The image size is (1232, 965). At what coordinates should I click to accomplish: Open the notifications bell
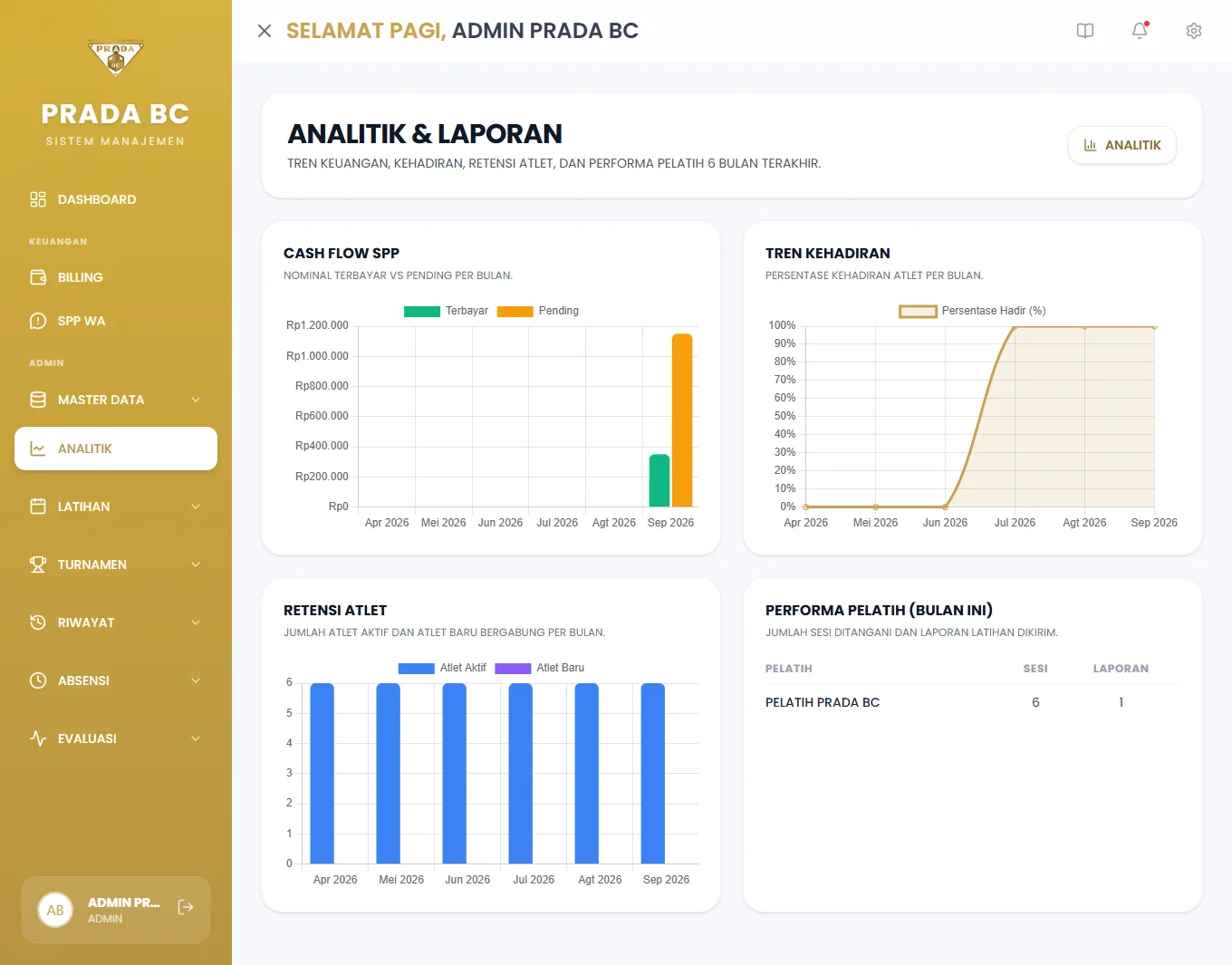(1140, 31)
